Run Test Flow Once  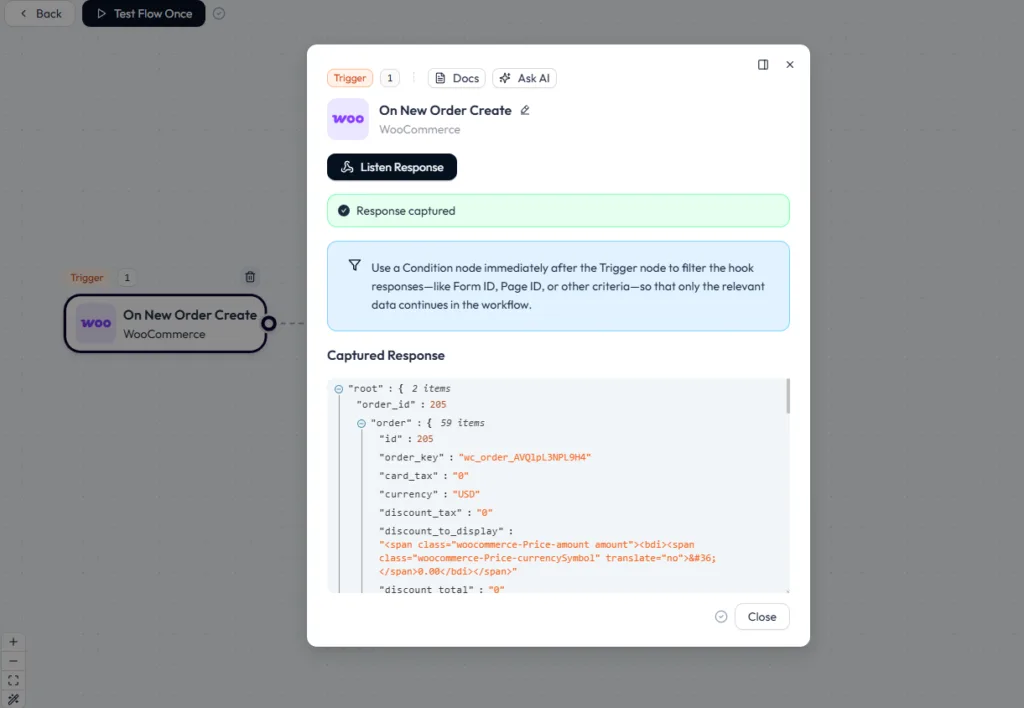144,13
